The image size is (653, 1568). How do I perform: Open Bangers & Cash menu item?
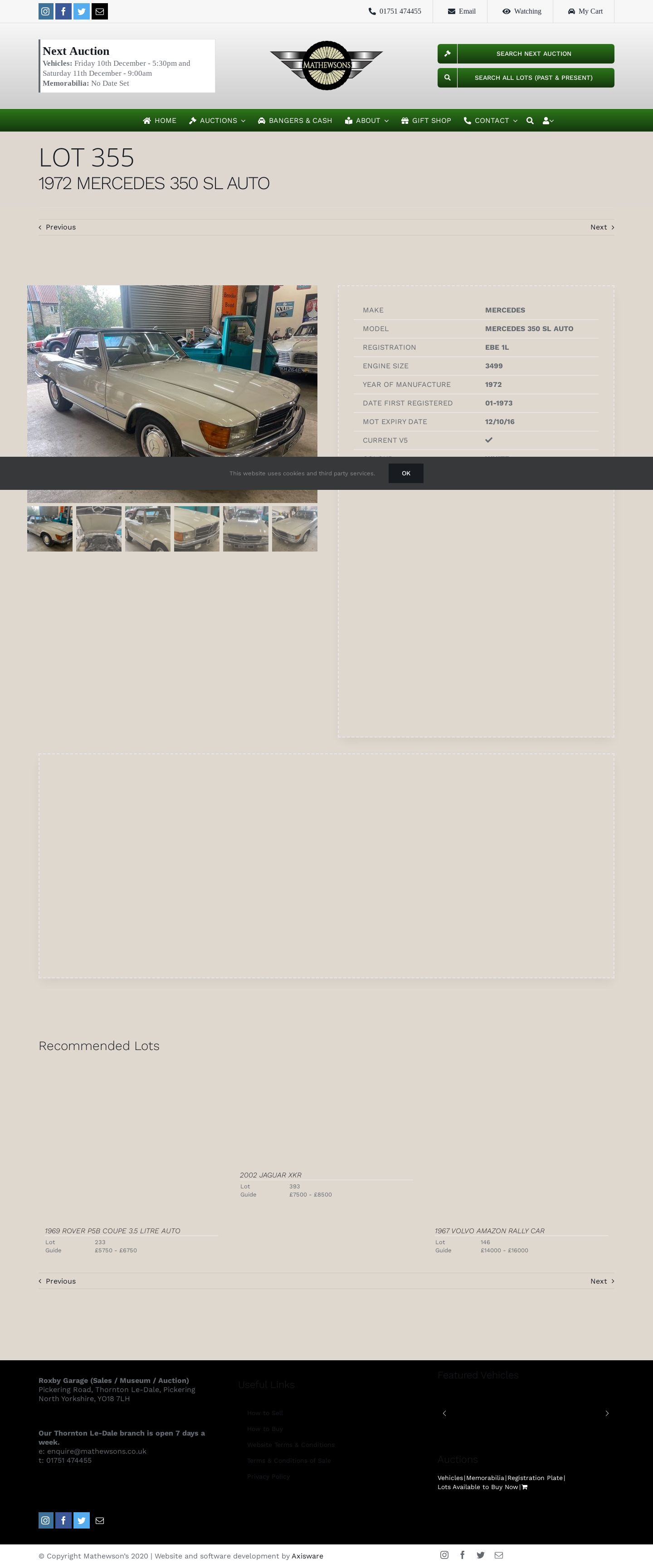pyautogui.click(x=295, y=121)
